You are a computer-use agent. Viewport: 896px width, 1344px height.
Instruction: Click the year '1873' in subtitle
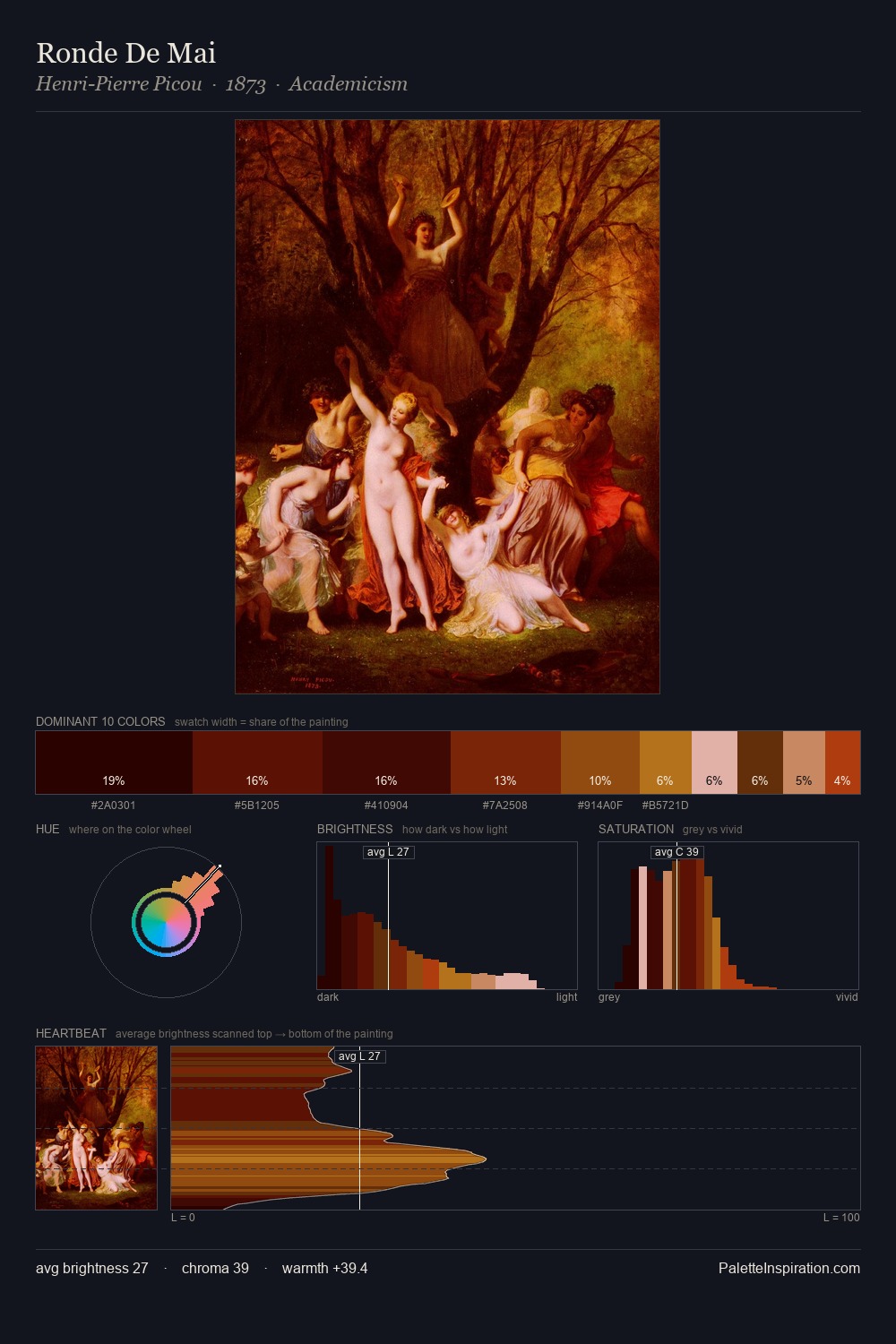click(246, 84)
